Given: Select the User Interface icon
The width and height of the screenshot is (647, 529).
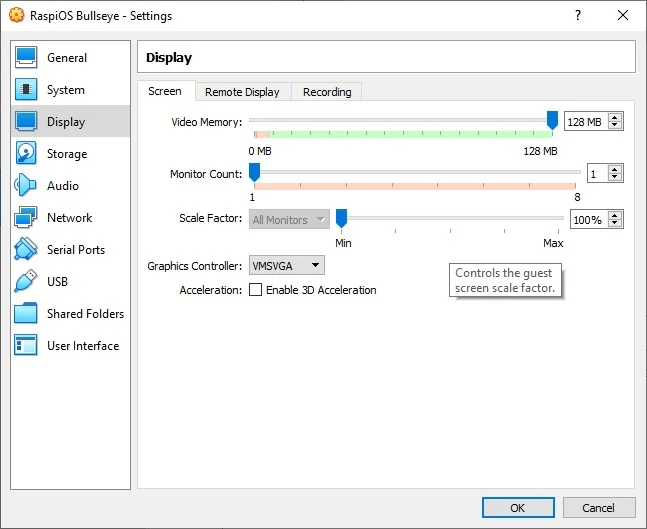Looking at the screenshot, I should (26, 345).
